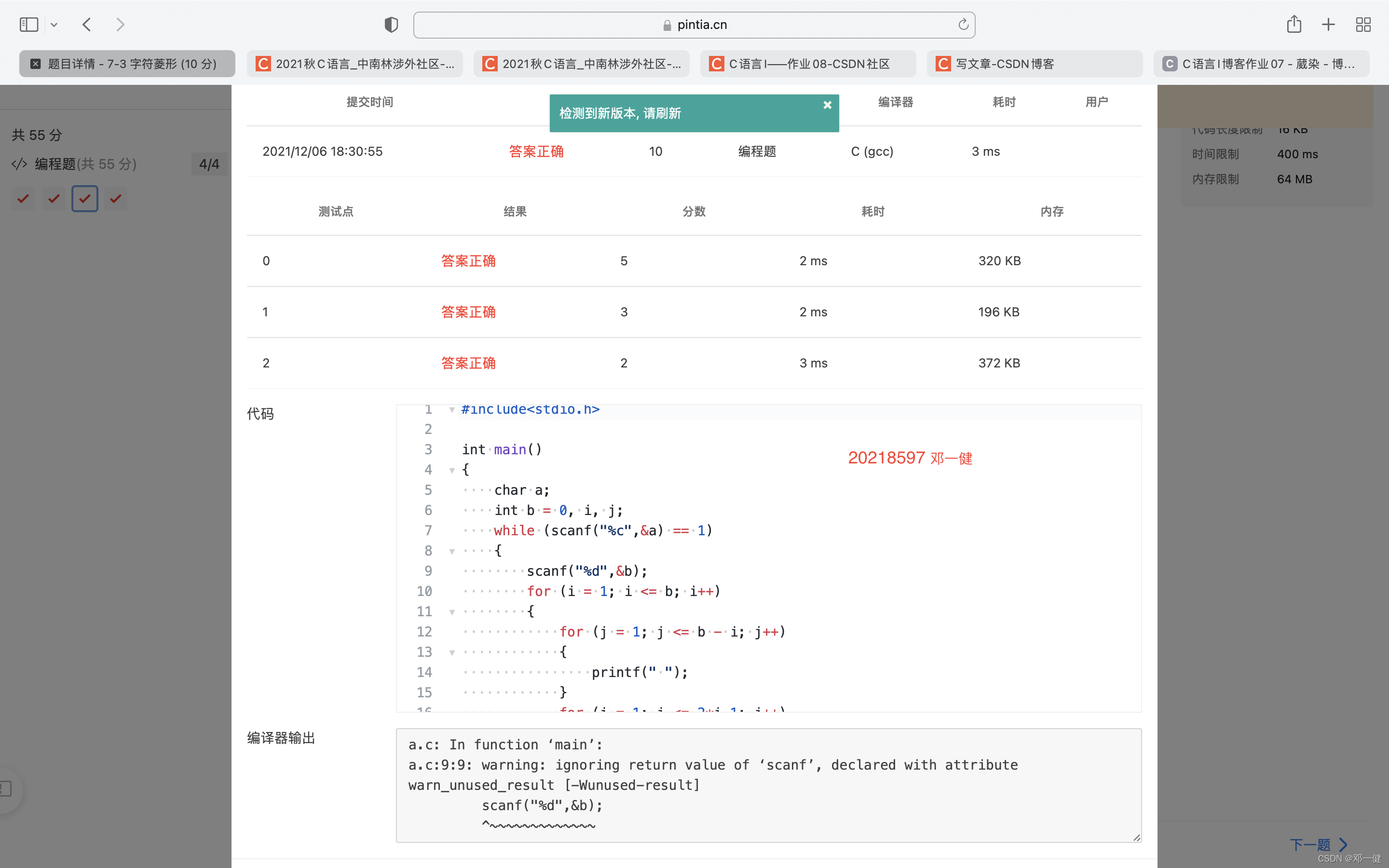
Task: Click the 编译器 column header
Action: click(x=896, y=102)
